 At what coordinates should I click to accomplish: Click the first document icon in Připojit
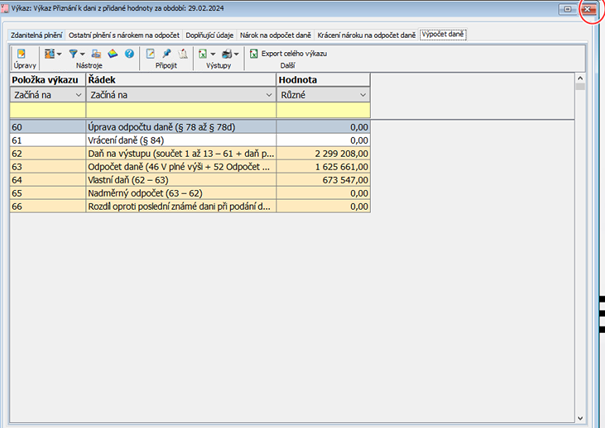tap(150, 53)
